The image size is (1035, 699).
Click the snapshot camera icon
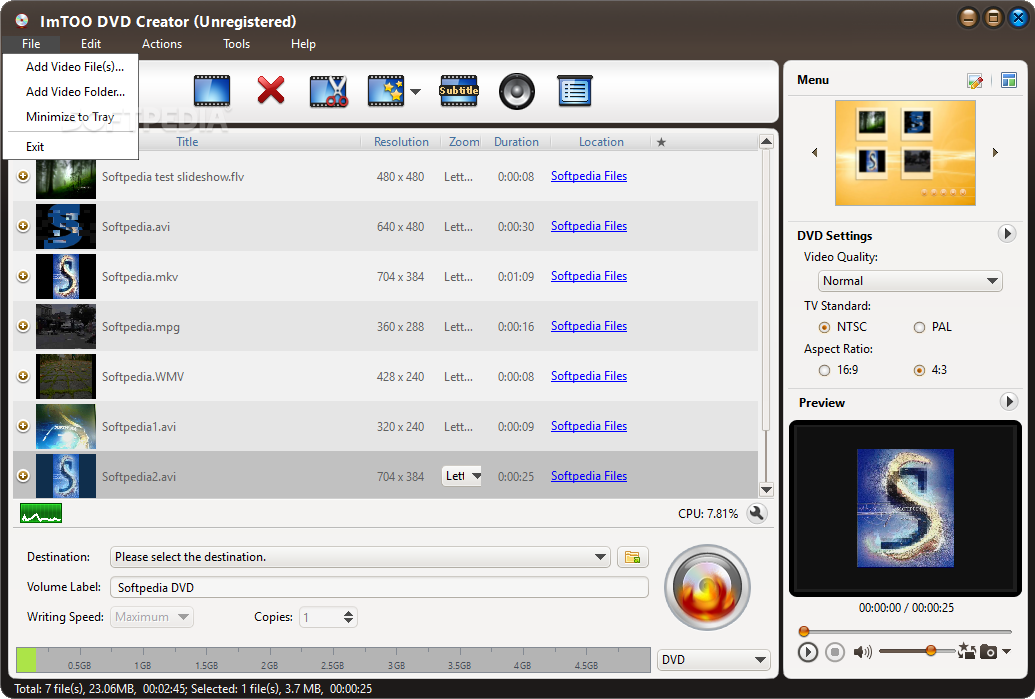[x=988, y=651]
